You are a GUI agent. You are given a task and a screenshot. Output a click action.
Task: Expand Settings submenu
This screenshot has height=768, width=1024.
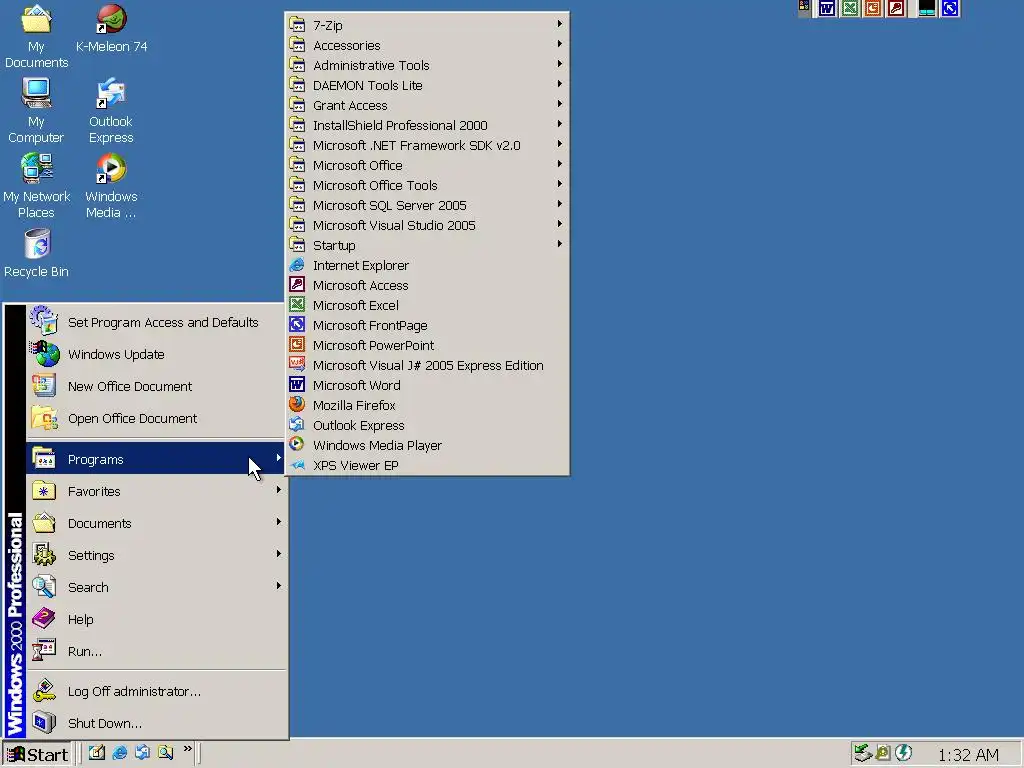157,555
